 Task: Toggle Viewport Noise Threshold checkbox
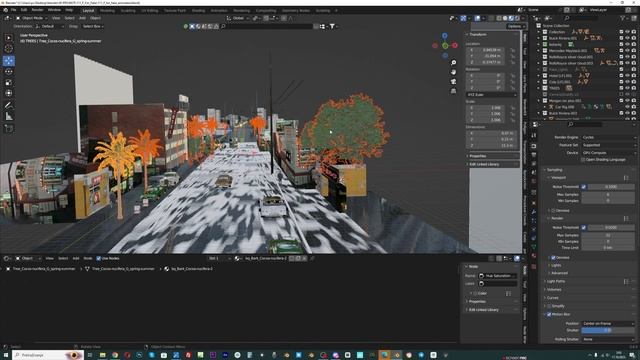(x=584, y=187)
